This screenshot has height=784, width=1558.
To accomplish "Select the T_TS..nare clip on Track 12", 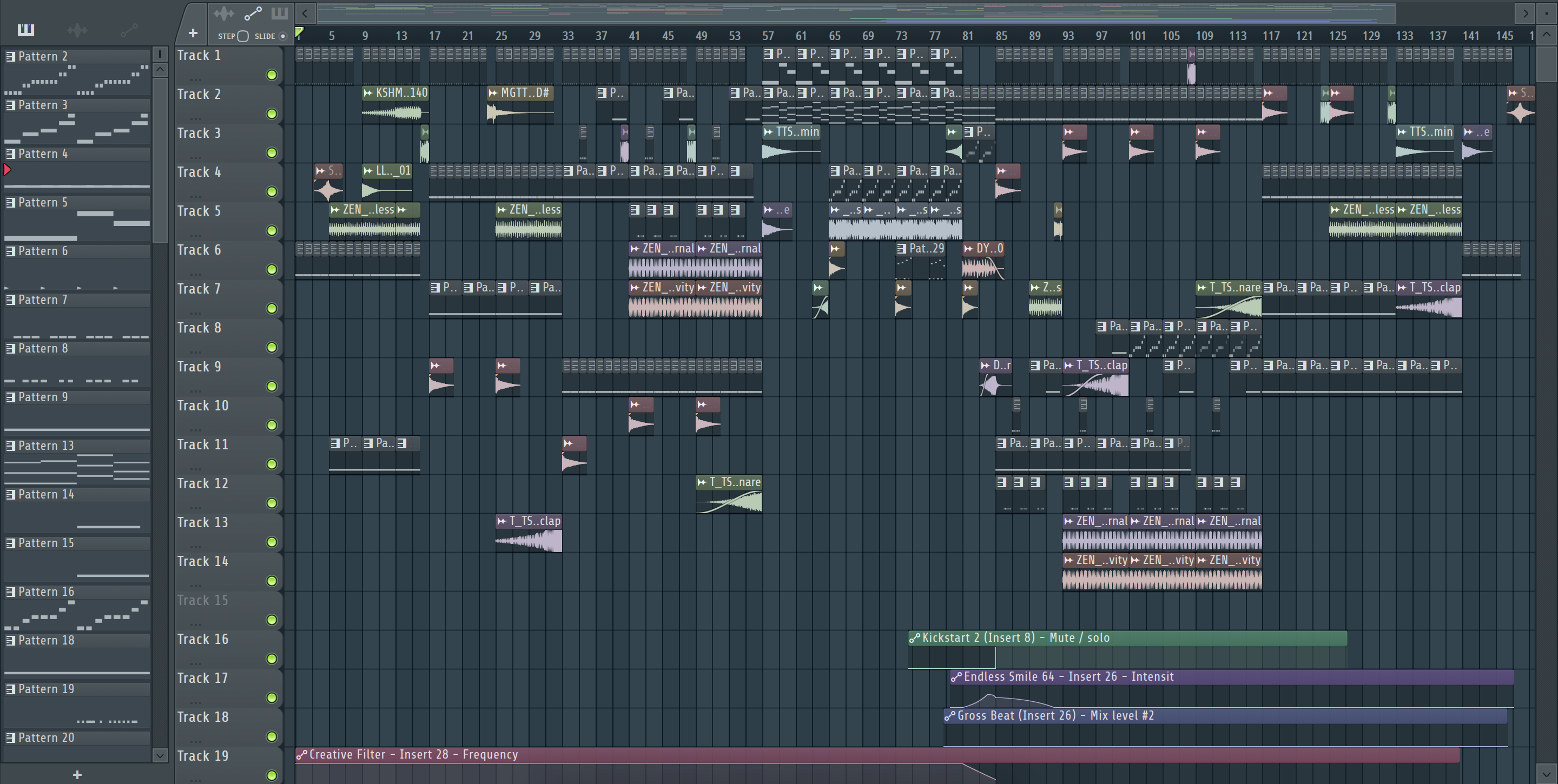I will [729, 494].
